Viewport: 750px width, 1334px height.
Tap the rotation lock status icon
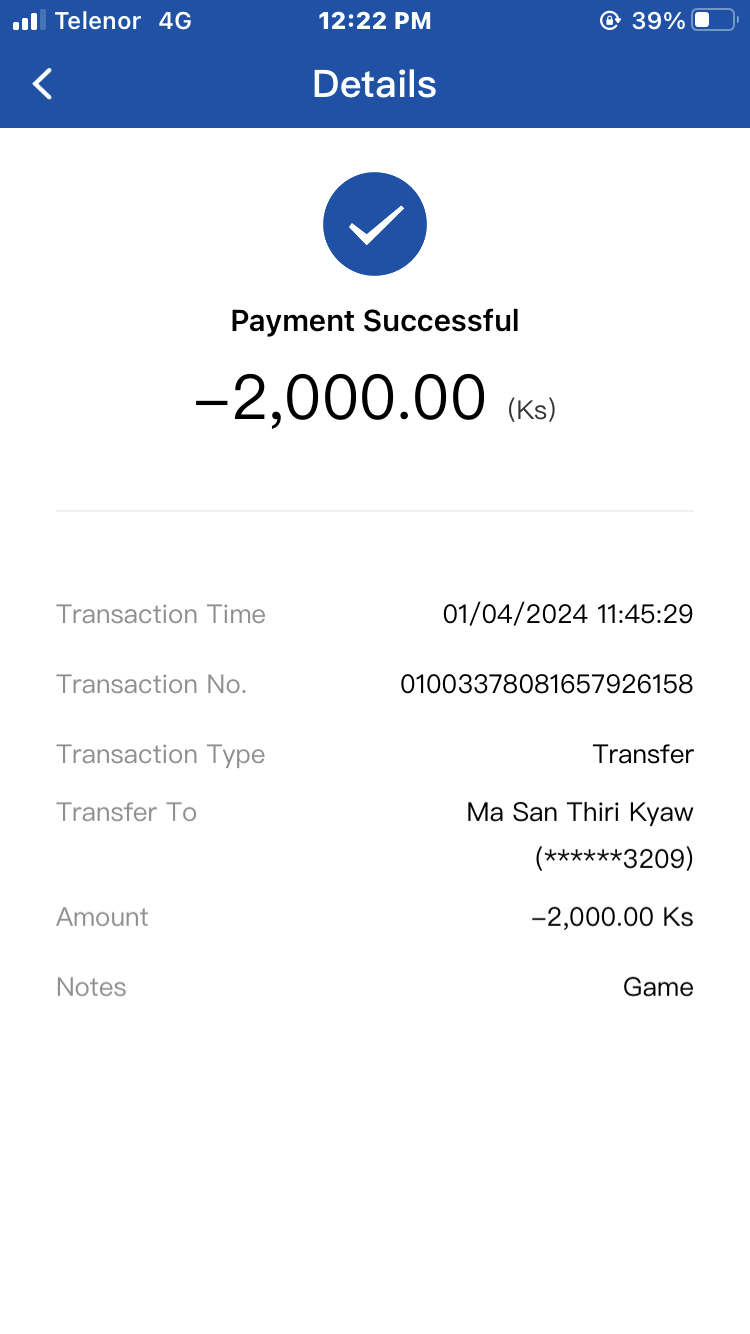pyautogui.click(x=609, y=20)
